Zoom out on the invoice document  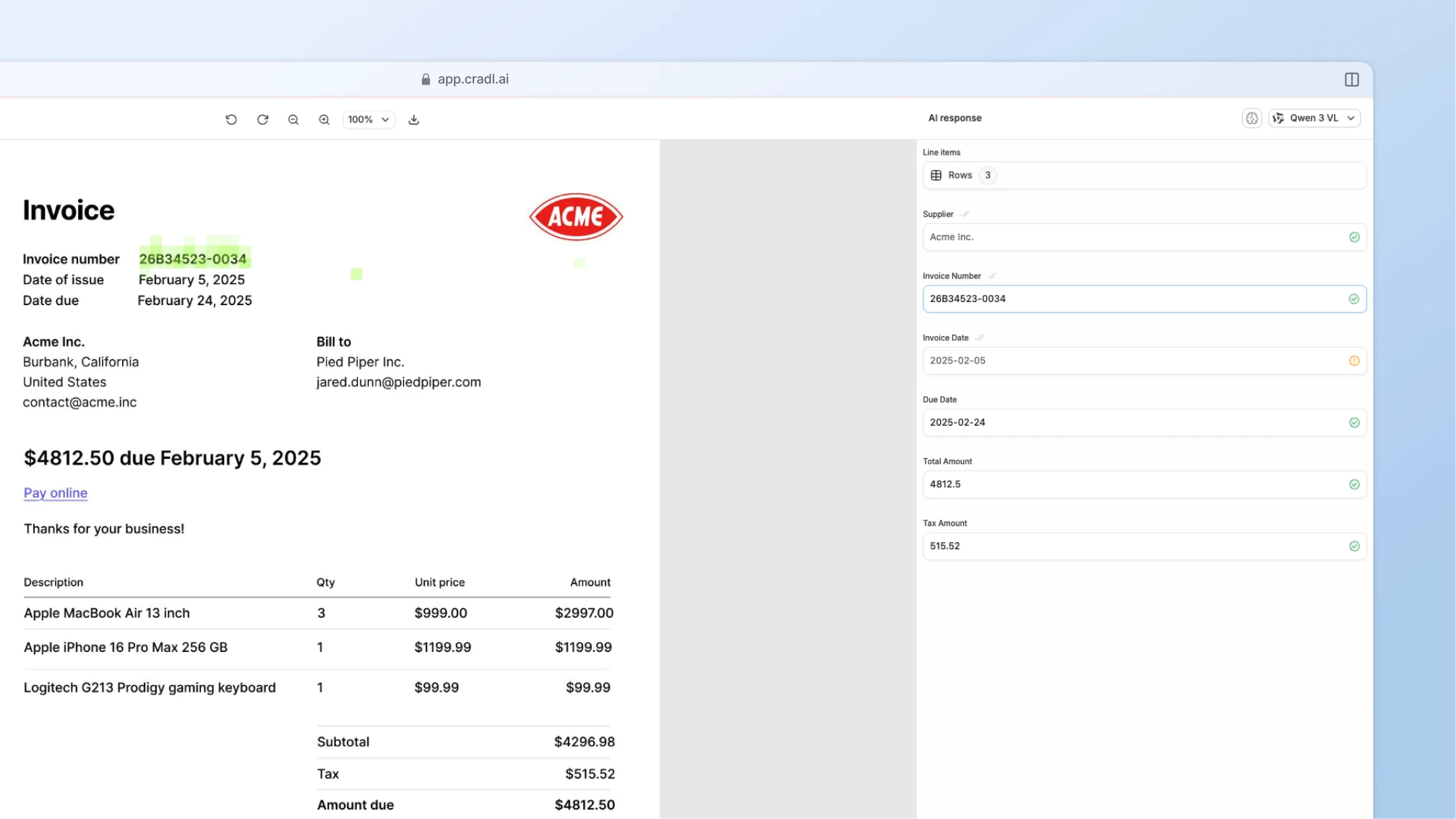coord(293,119)
